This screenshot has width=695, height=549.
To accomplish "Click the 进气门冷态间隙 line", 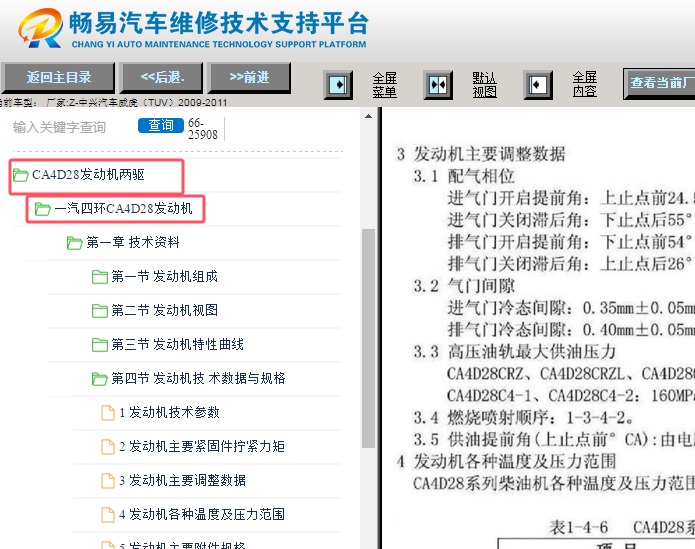I will (x=571, y=308).
